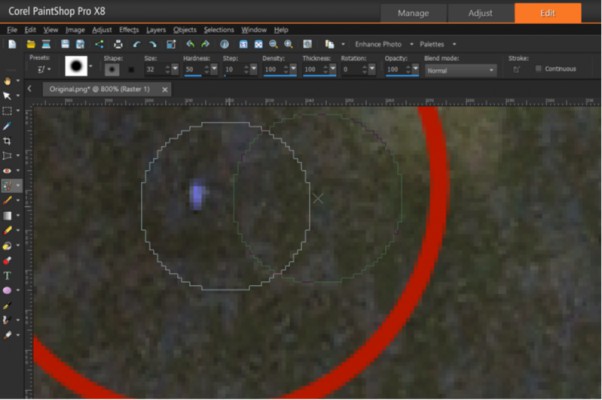This screenshot has width=602, height=400.
Task: Click the Hardness value field
Action: click(193, 69)
